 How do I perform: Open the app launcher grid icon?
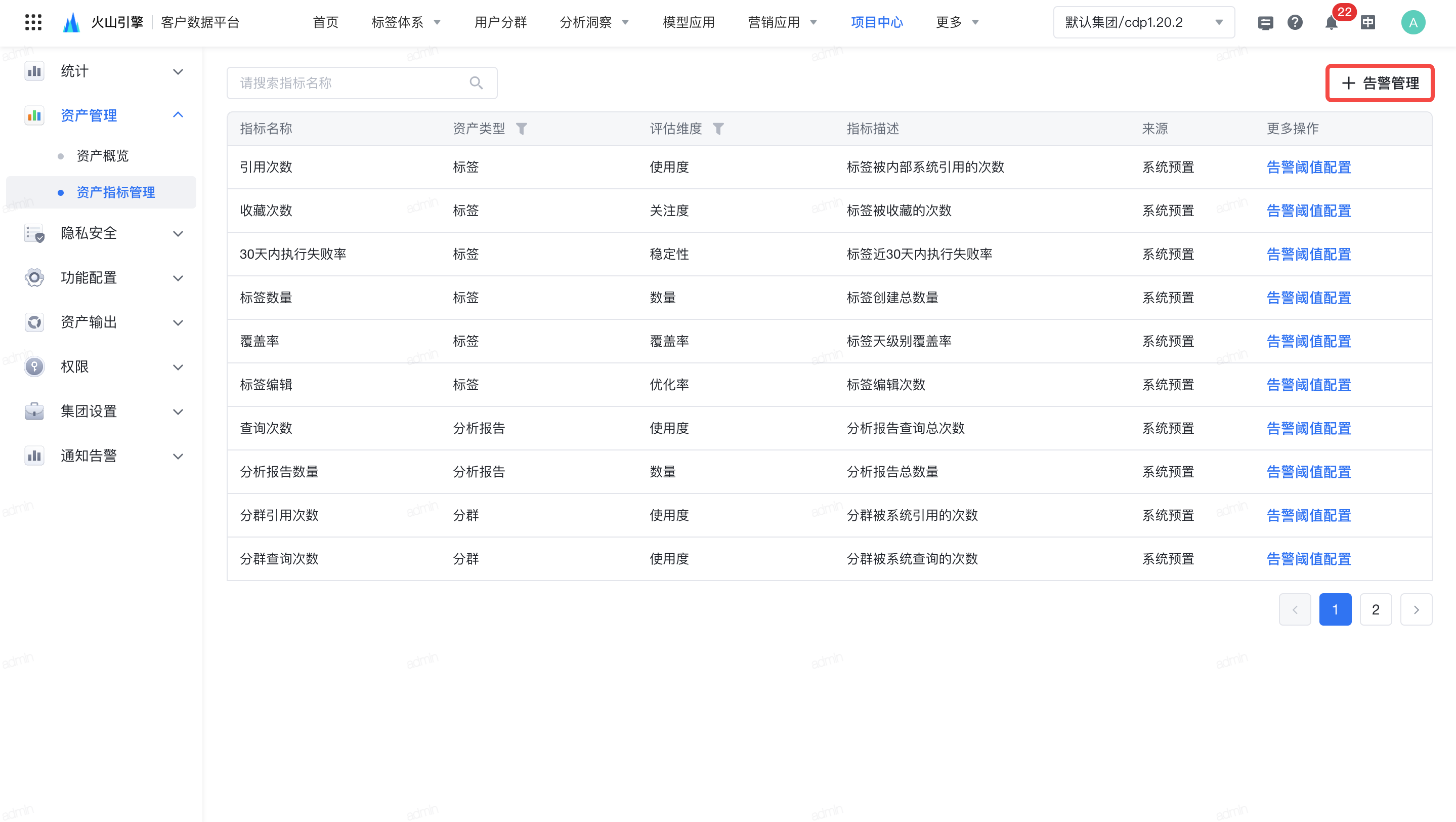(33, 22)
